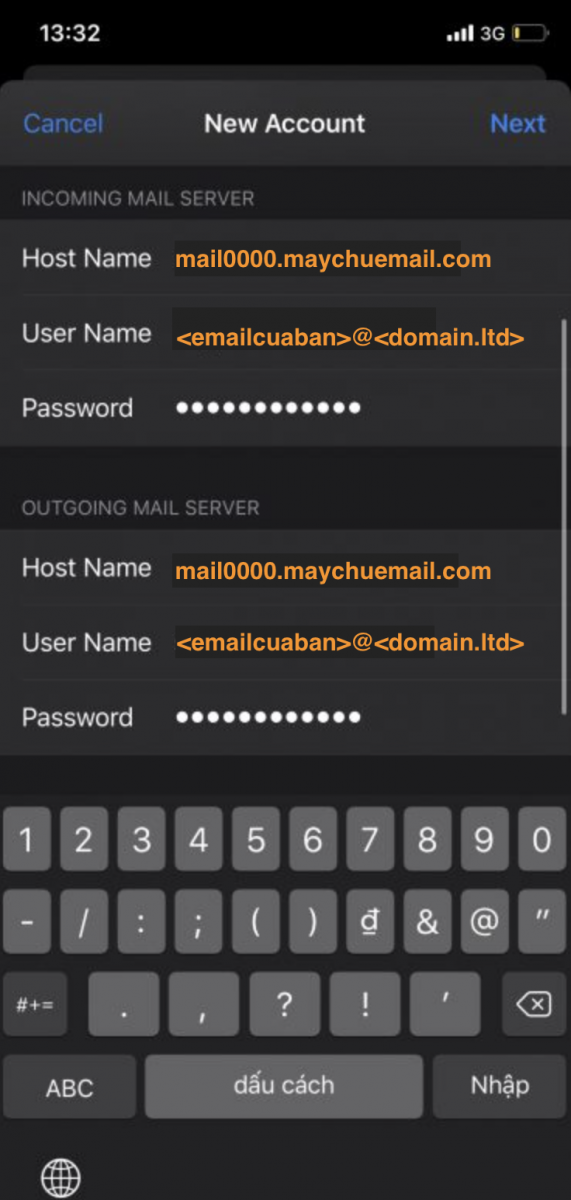Tap the @ symbol key
Image resolution: width=571 pixels, height=1200 pixels.
[484, 921]
